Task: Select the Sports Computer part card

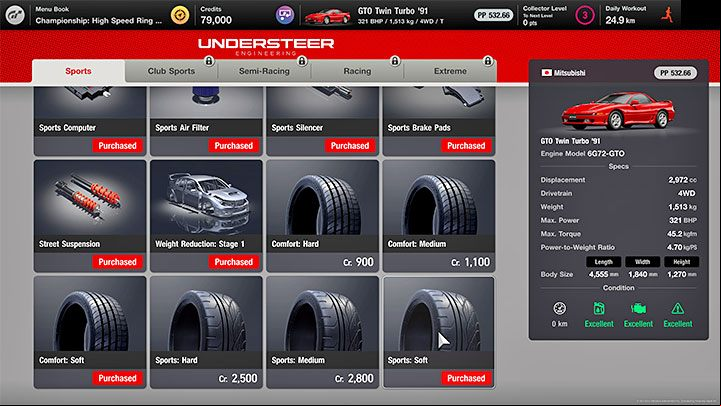Action: (x=90, y=121)
